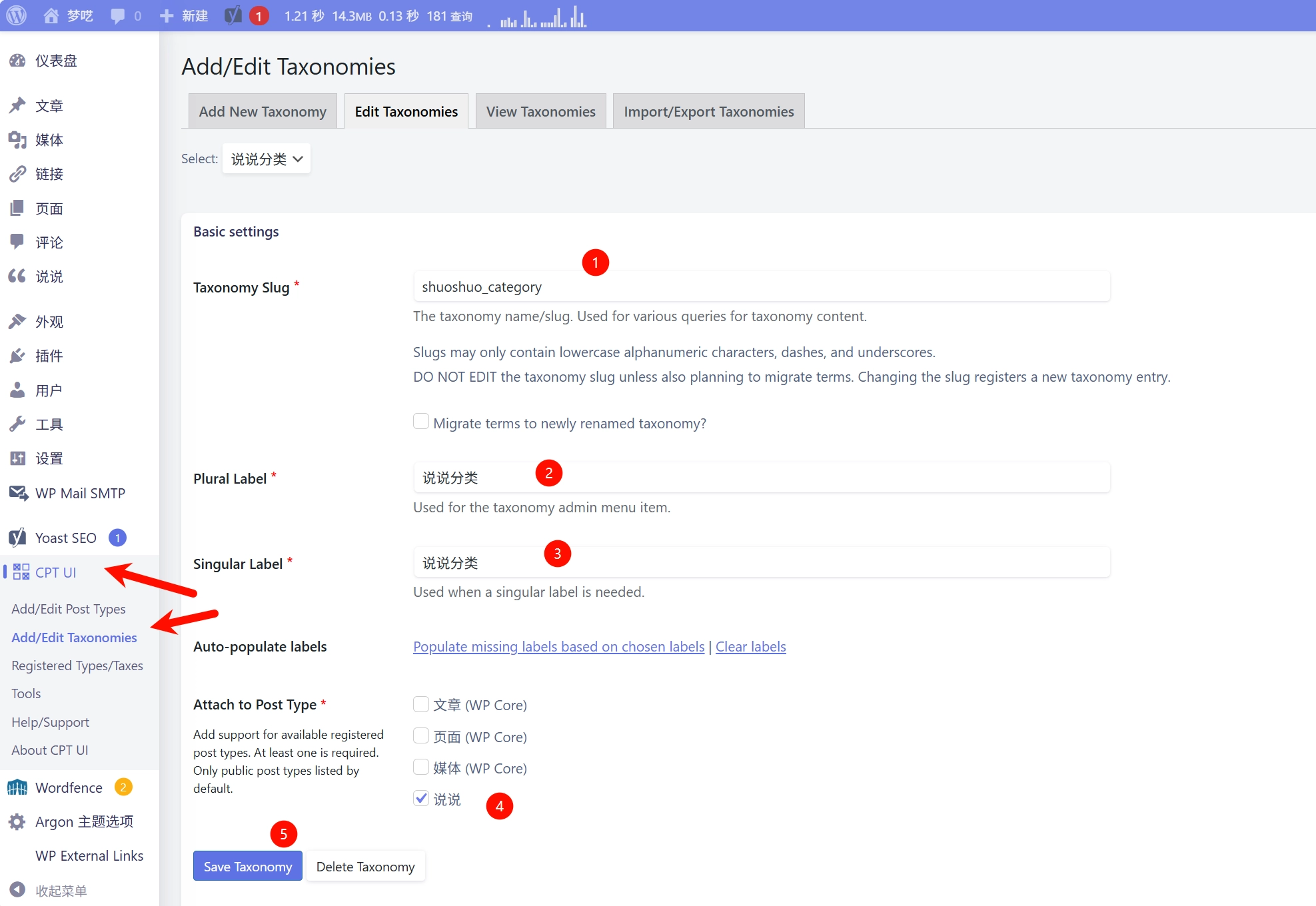Open Yoast SEO sidebar icon
The height and width of the screenshot is (906, 1316).
17,538
